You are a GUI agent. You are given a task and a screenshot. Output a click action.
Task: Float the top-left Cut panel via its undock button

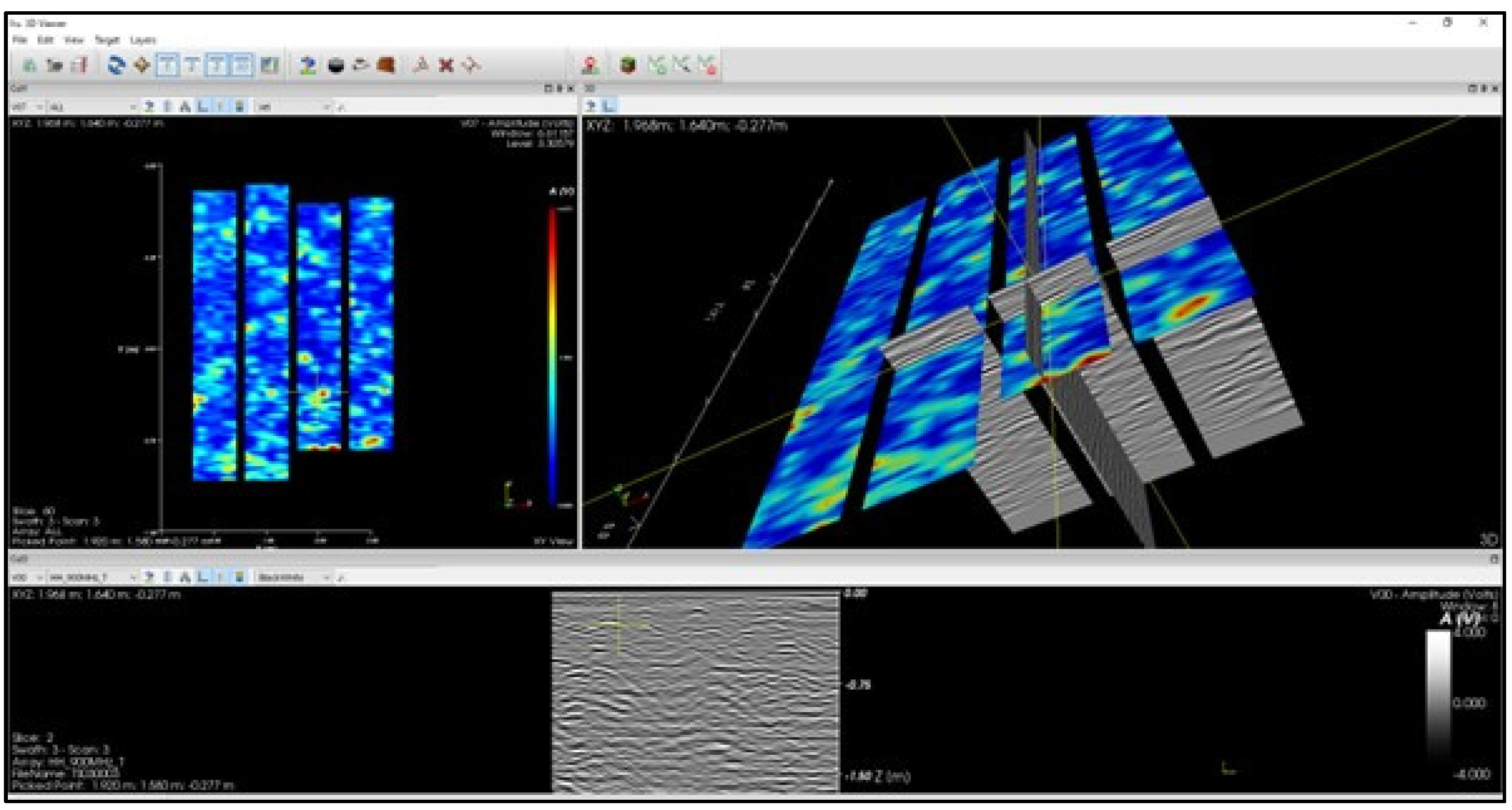click(x=548, y=89)
